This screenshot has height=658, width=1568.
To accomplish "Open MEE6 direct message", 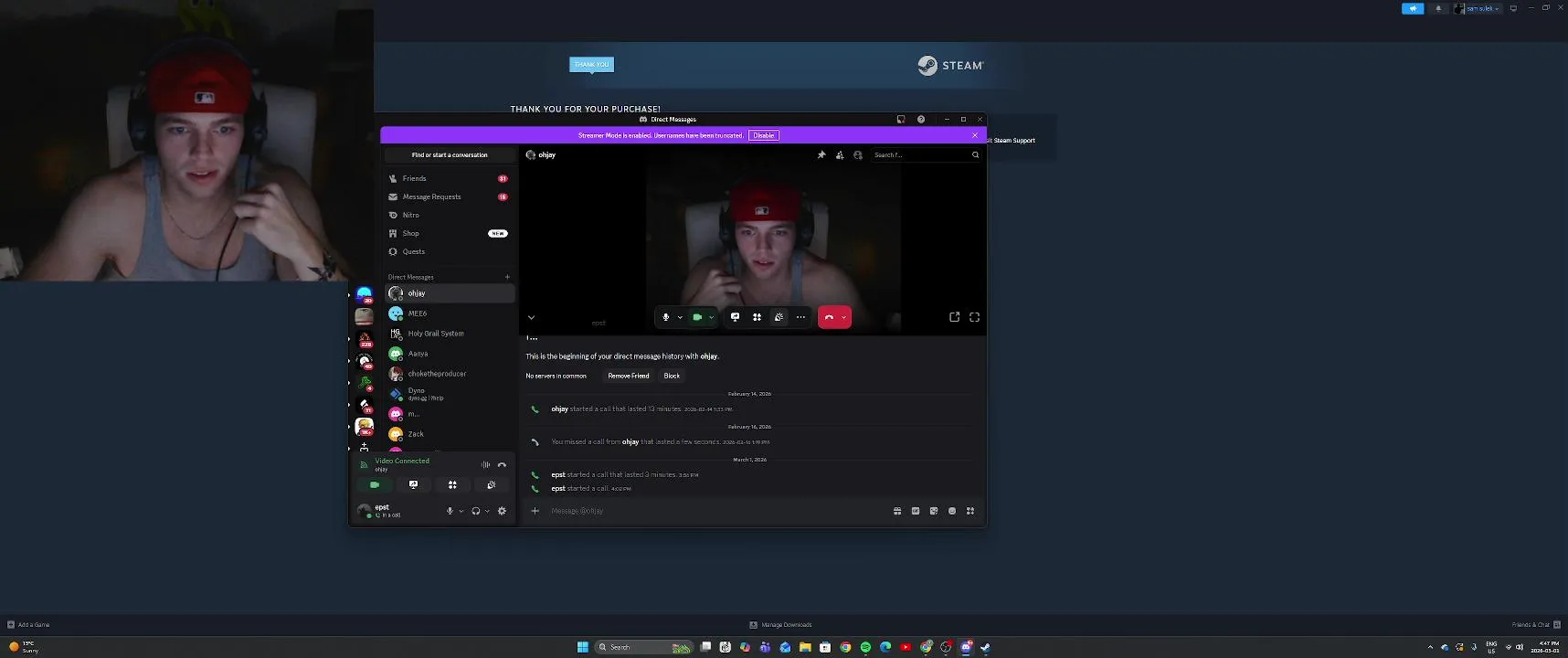I will click(449, 313).
